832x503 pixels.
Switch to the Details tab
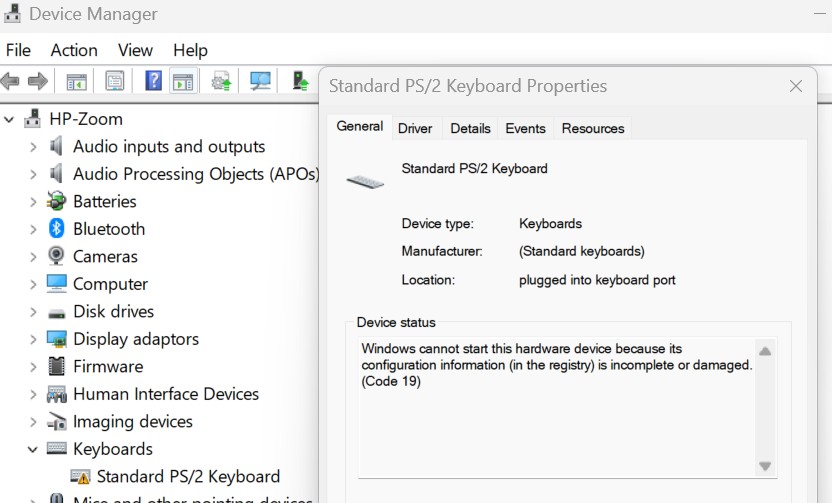click(470, 128)
